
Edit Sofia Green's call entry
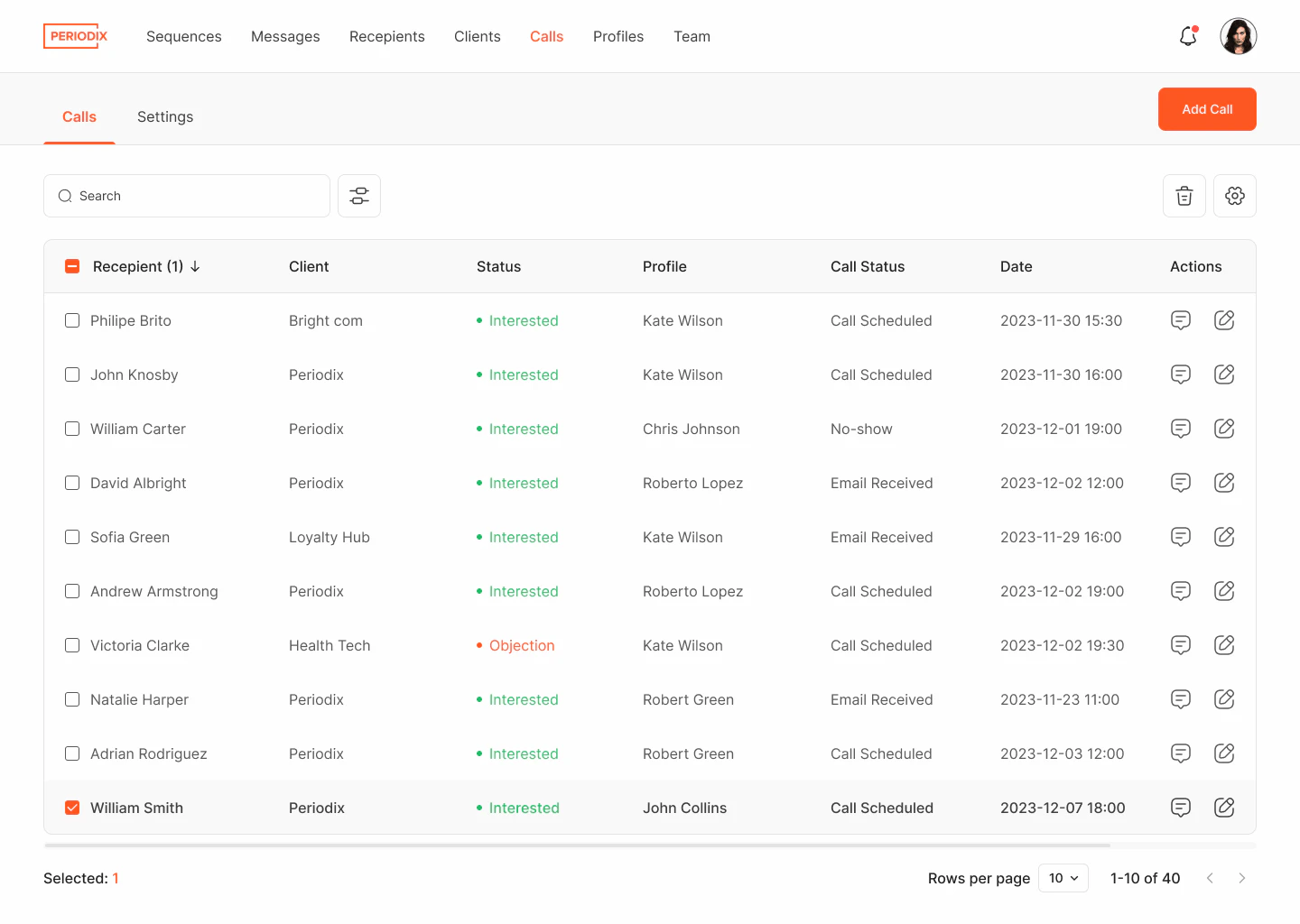(x=1224, y=537)
